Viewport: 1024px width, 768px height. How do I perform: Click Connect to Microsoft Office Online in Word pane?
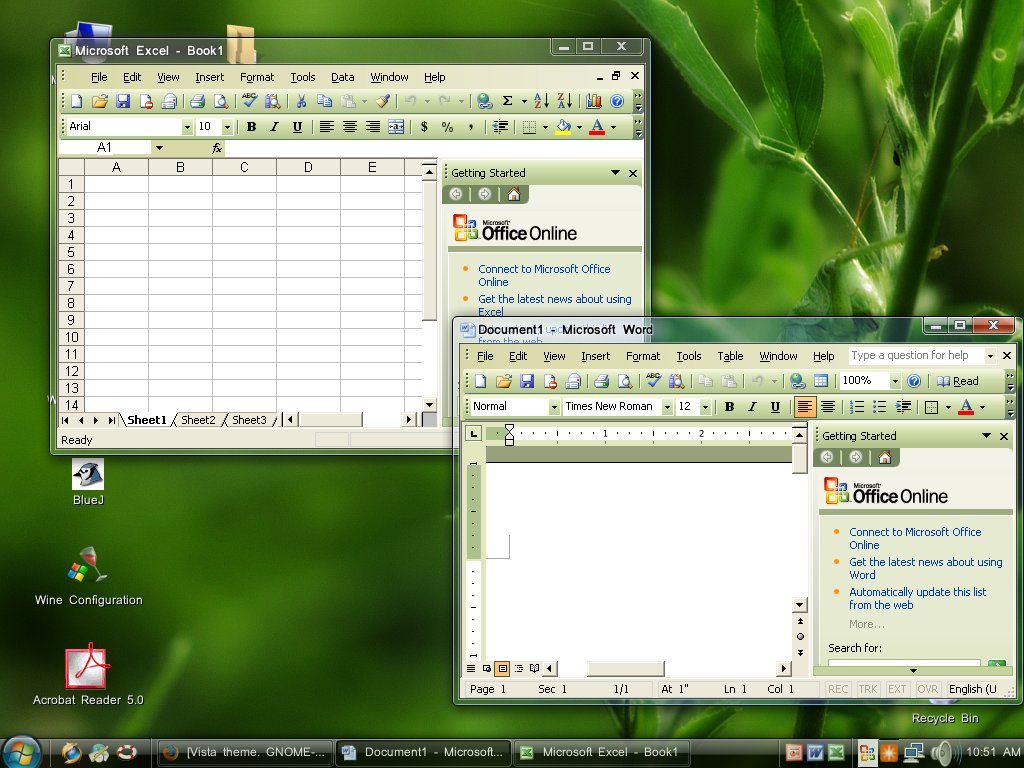[x=915, y=538]
